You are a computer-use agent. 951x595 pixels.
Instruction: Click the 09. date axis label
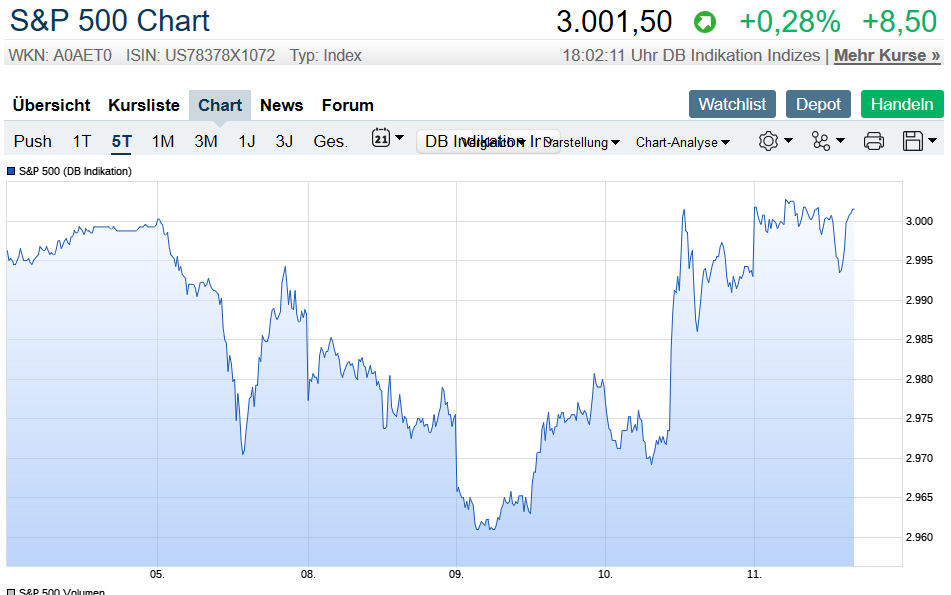(x=456, y=574)
